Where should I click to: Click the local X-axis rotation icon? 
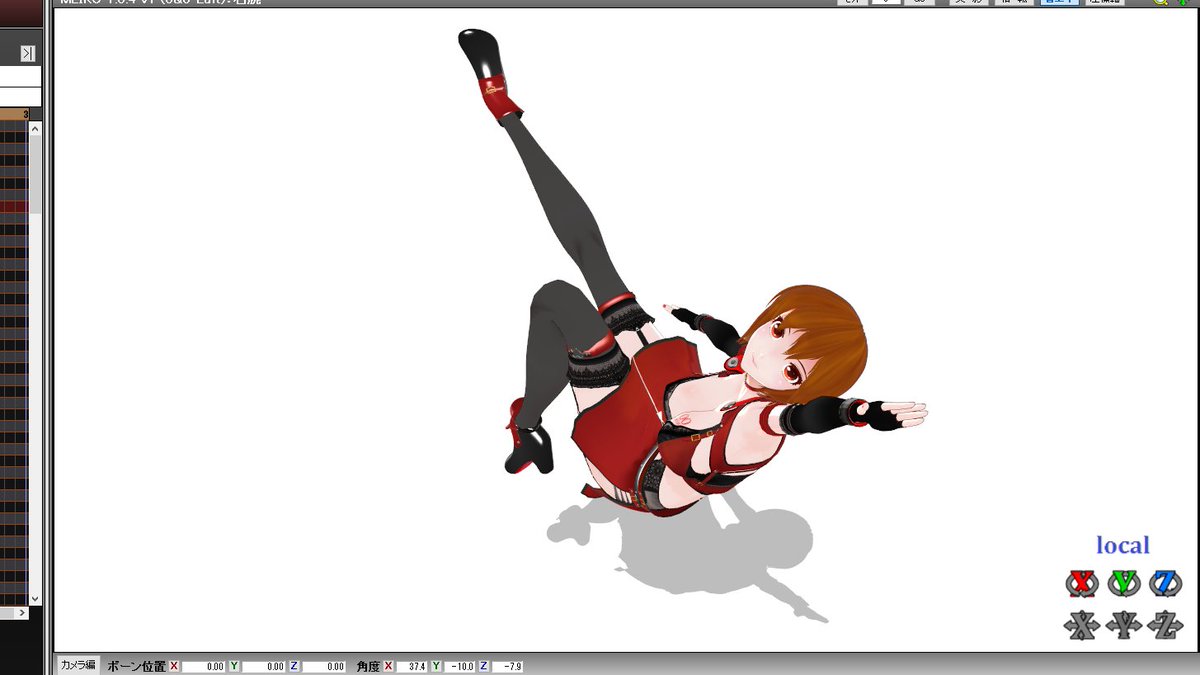tap(1081, 583)
